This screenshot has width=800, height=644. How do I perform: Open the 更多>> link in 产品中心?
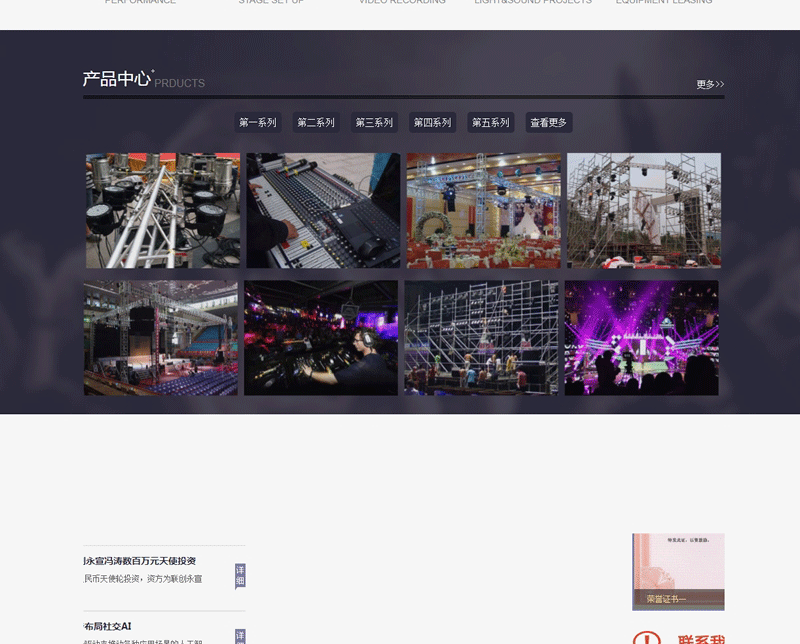pos(710,84)
